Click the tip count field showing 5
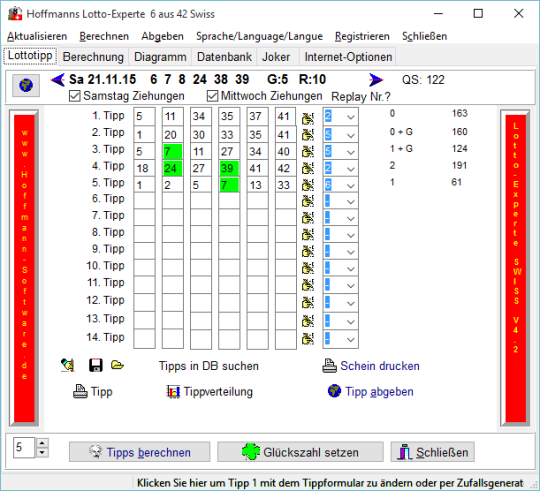This screenshot has height=491, width=540. tap(24, 448)
